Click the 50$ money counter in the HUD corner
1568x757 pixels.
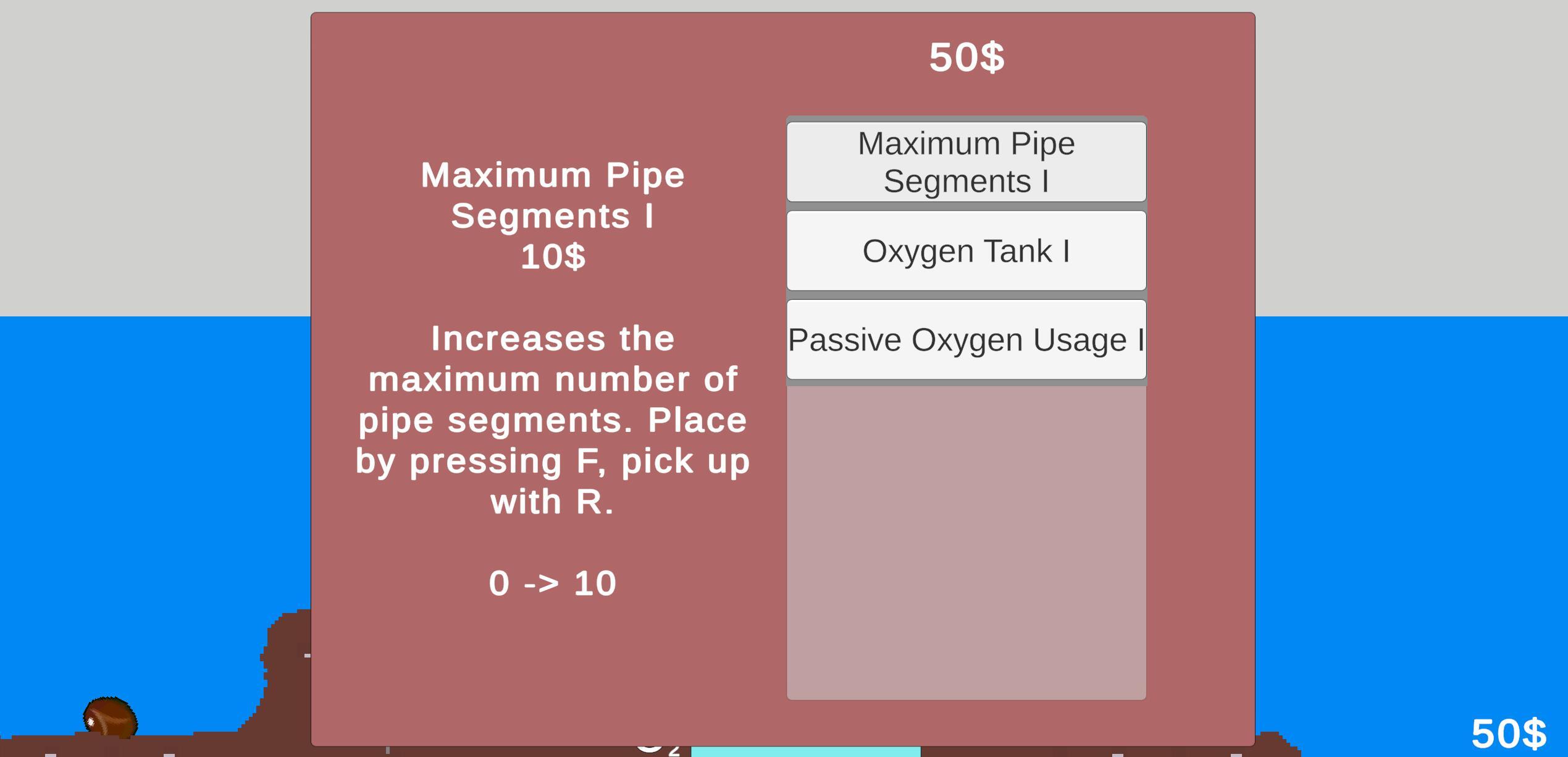[x=1508, y=733]
